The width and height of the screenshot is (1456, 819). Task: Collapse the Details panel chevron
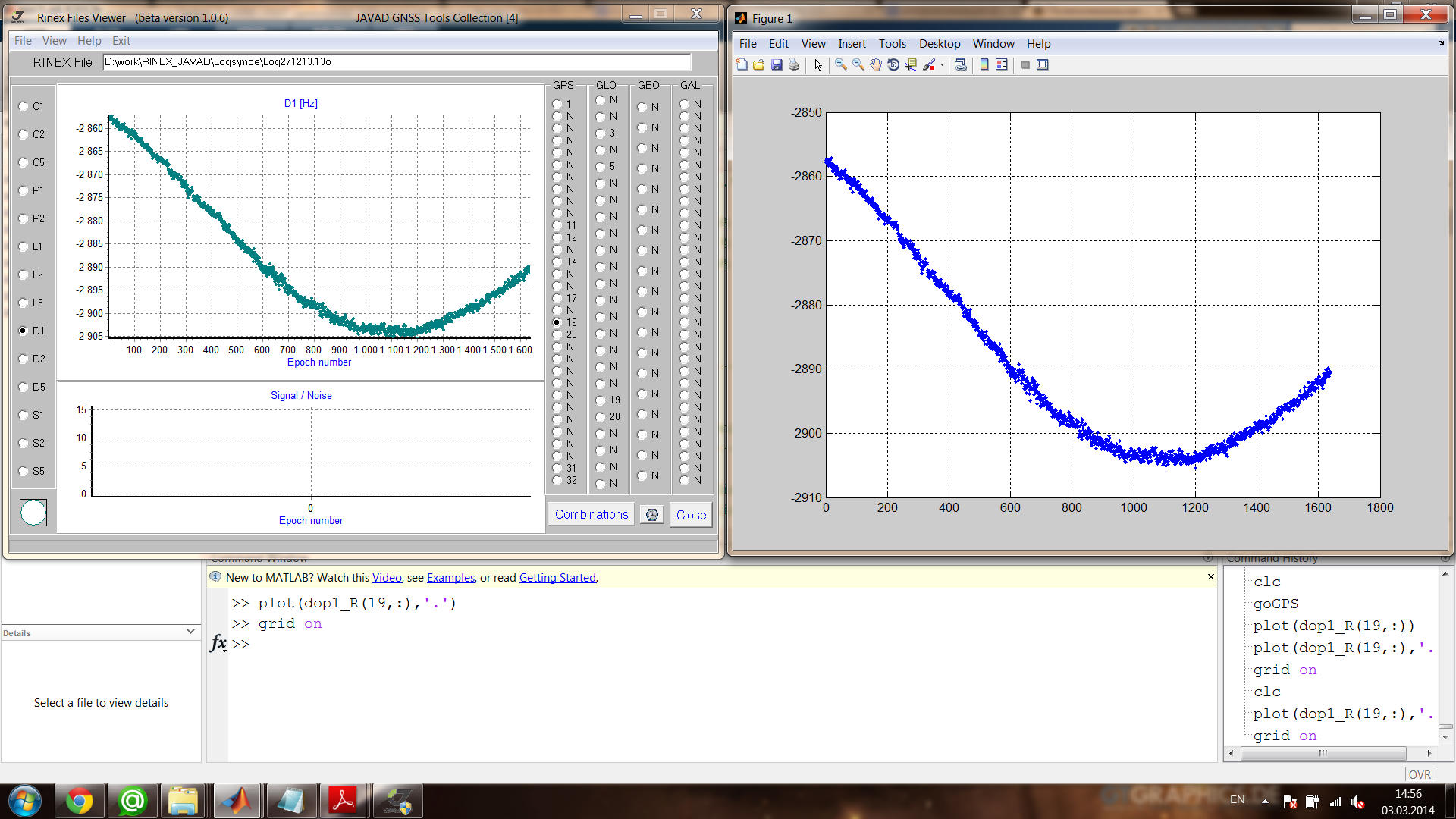tap(190, 632)
